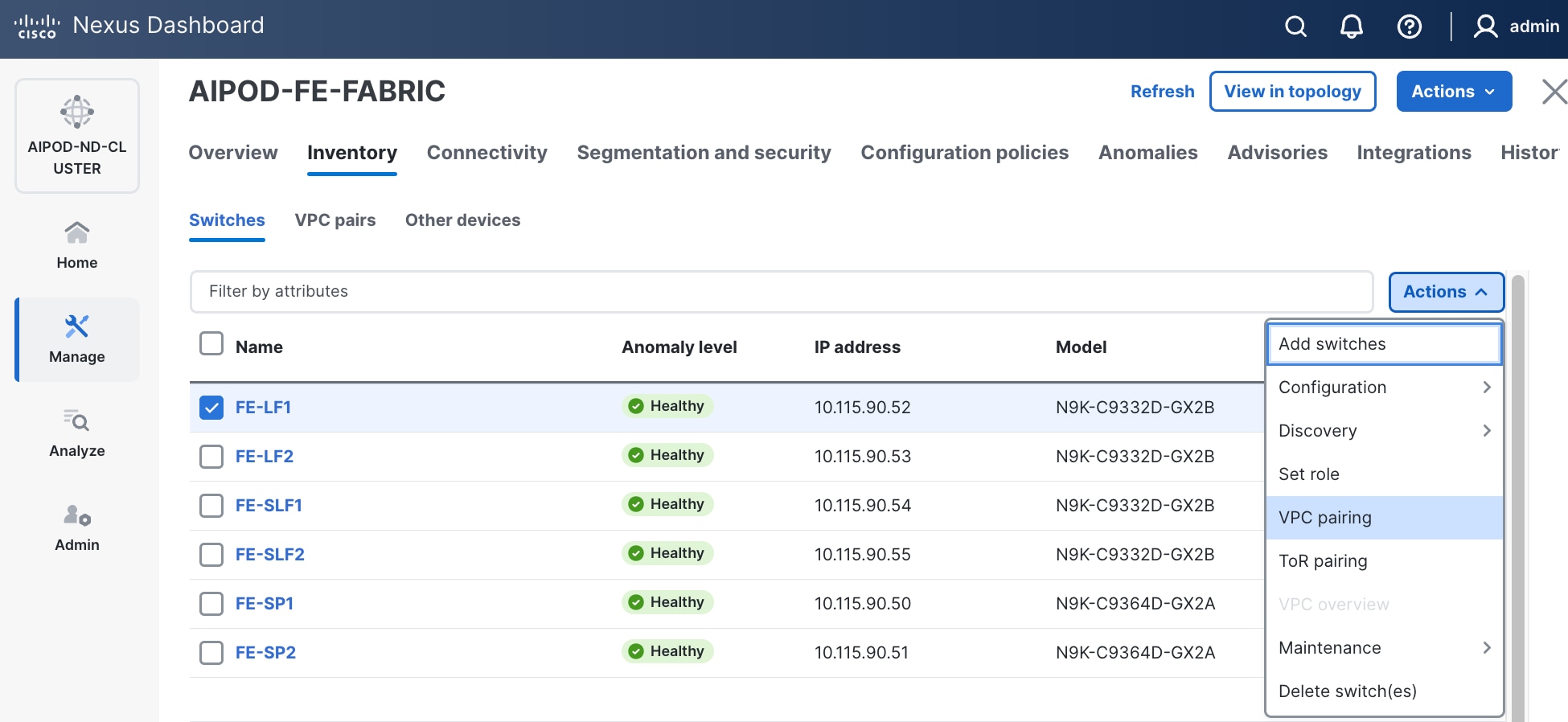The image size is (1568, 722).
Task: Open the Analyze section in sidebar
Action: [x=77, y=433]
